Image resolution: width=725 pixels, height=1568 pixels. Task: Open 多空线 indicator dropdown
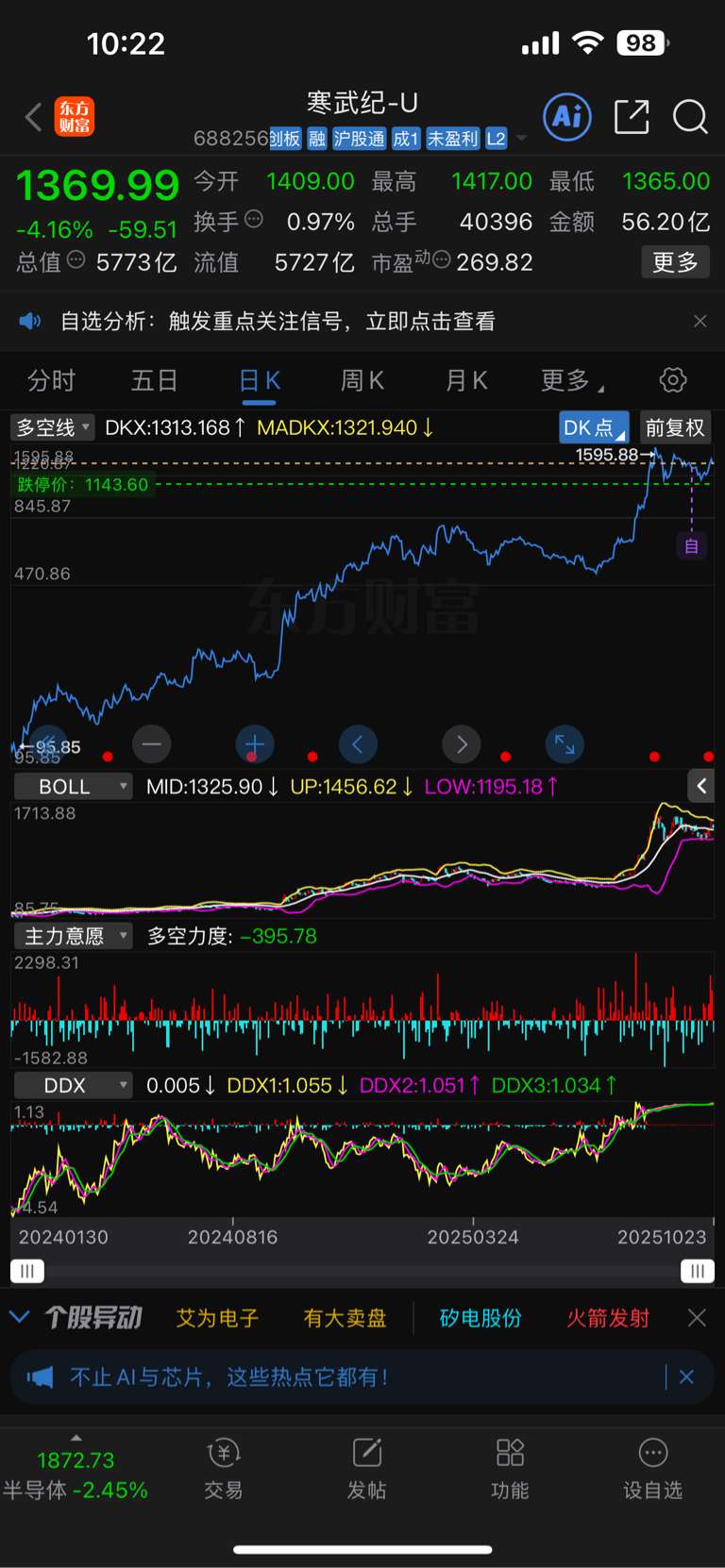[53, 427]
